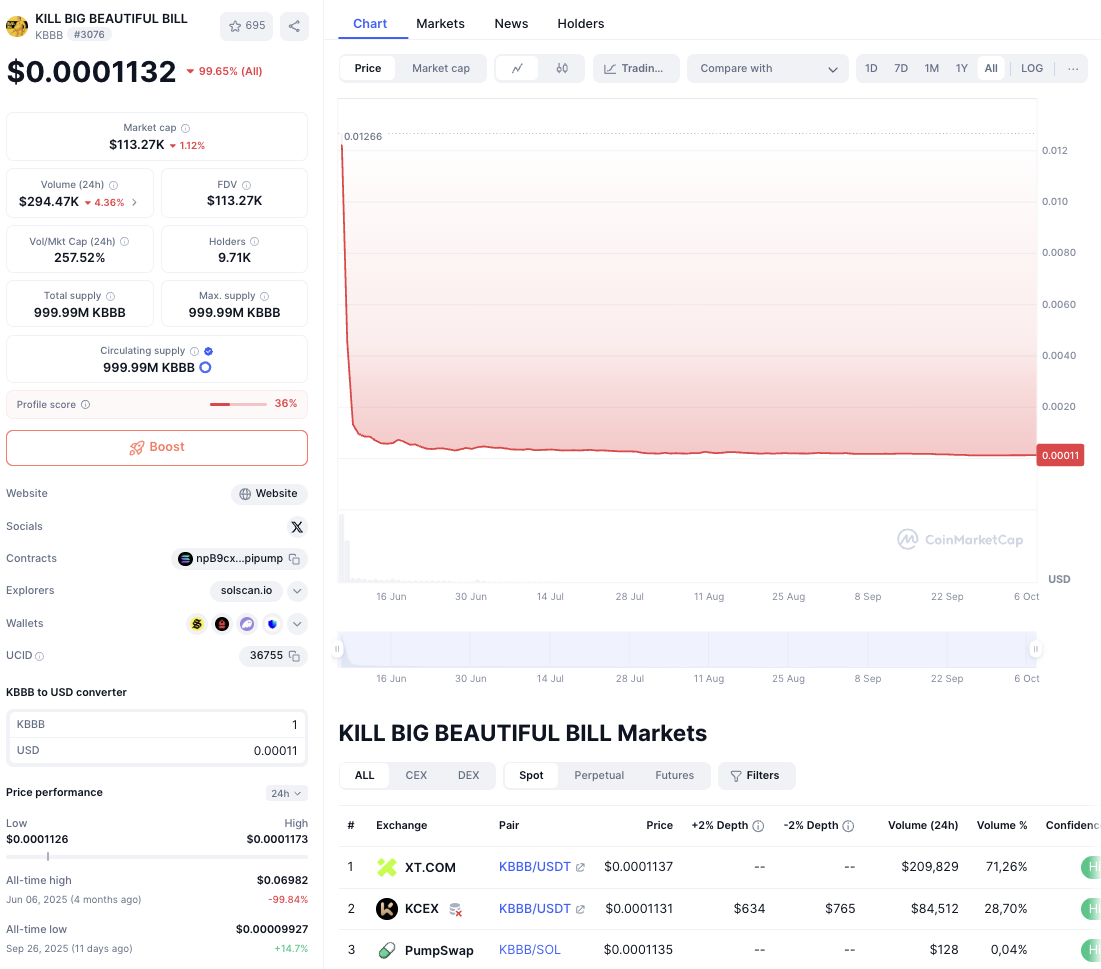Expand the Wallets chevron list
Image resolution: width=1101 pixels, height=969 pixels.
pos(297,624)
